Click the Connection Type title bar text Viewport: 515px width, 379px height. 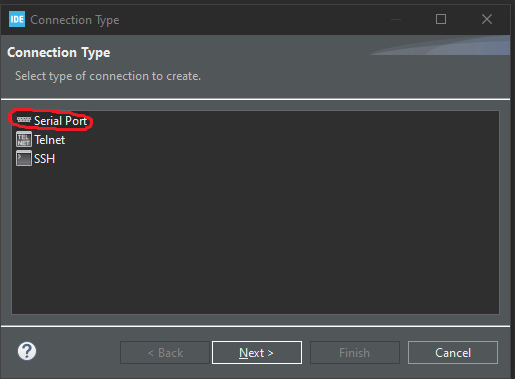tap(75, 20)
